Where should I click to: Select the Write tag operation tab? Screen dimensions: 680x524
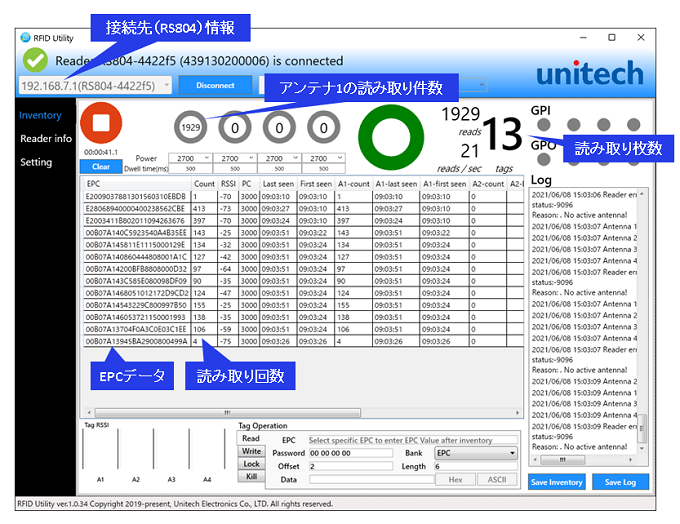(252, 451)
